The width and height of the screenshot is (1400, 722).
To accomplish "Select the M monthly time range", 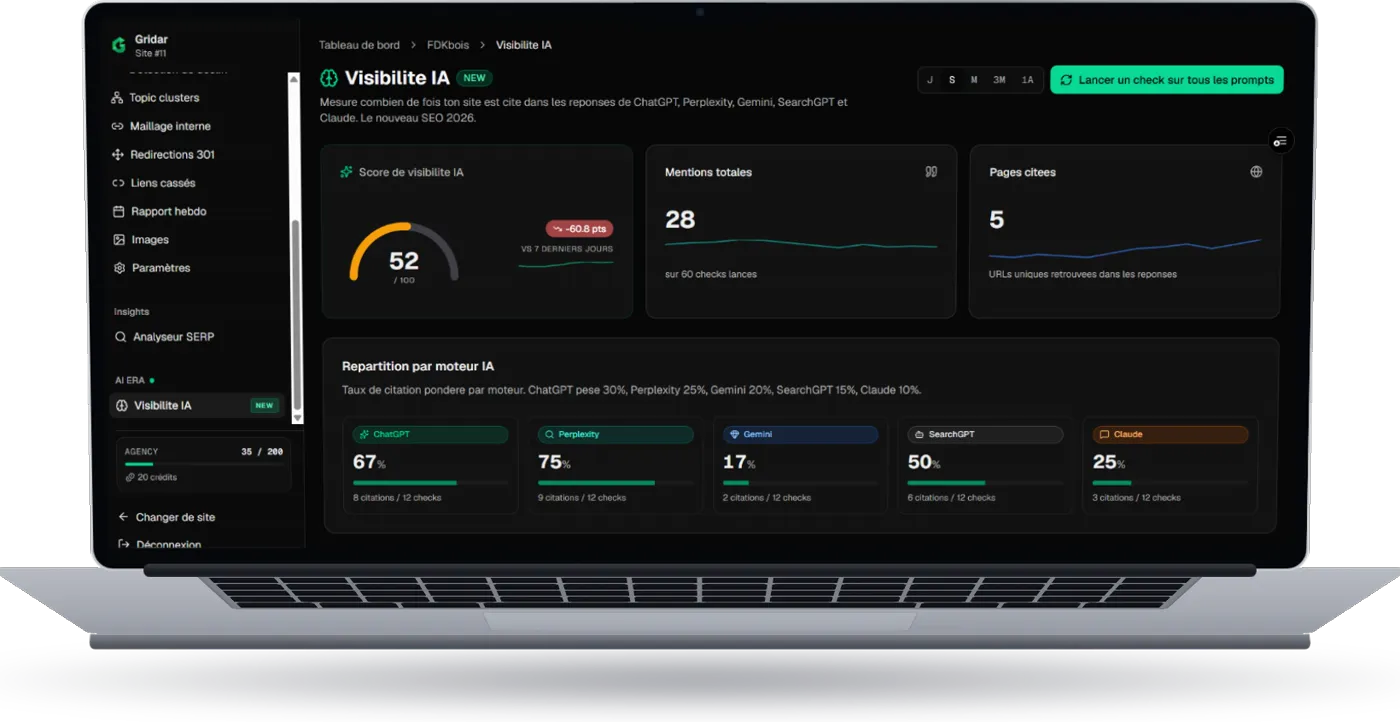I will [x=974, y=80].
